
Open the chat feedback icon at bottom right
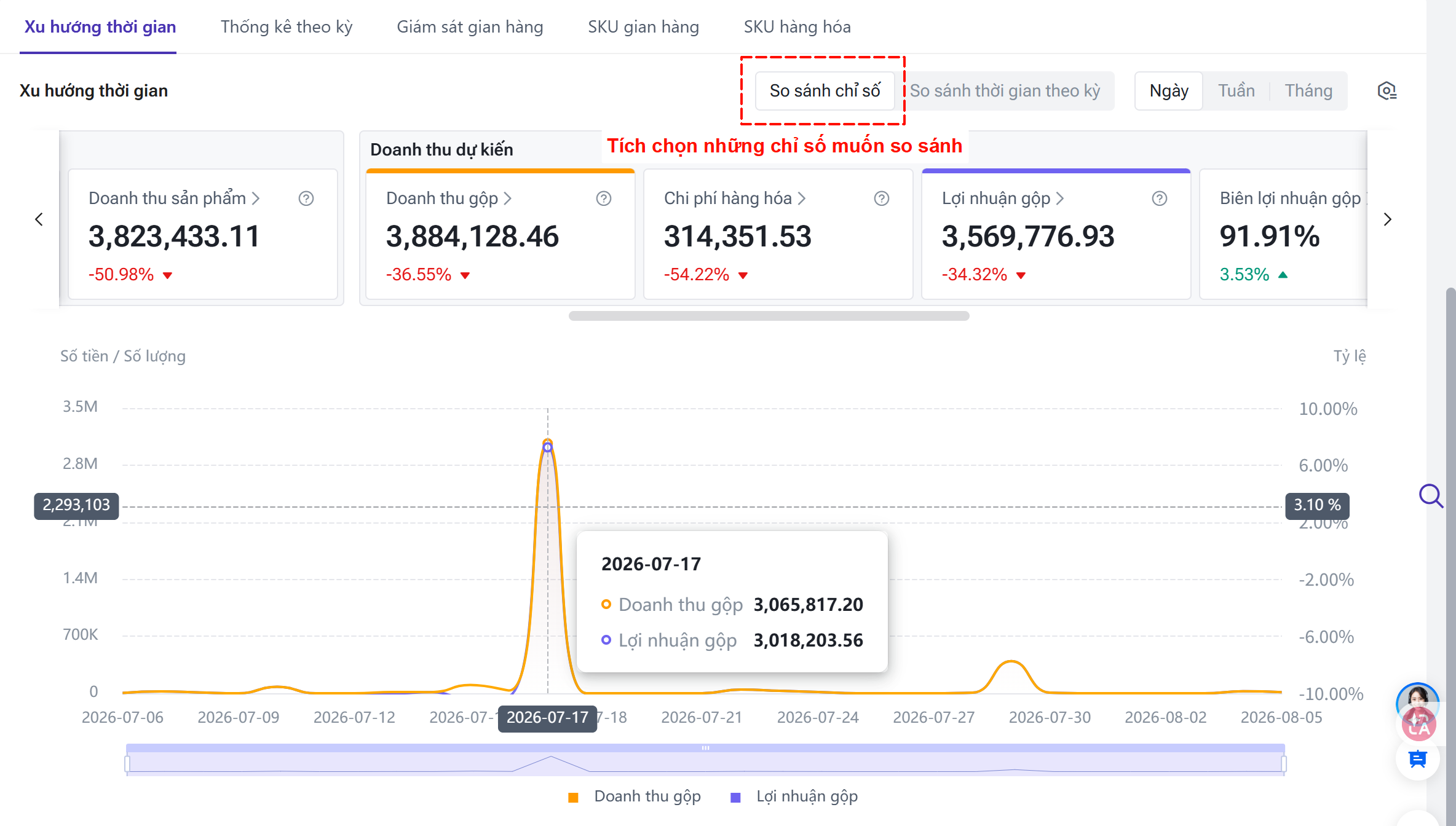click(1417, 760)
